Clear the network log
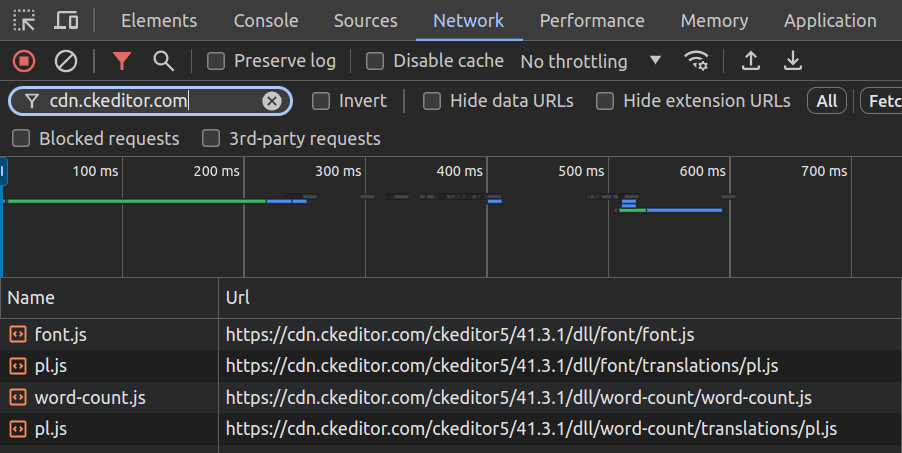The width and height of the screenshot is (902, 453). coord(66,61)
